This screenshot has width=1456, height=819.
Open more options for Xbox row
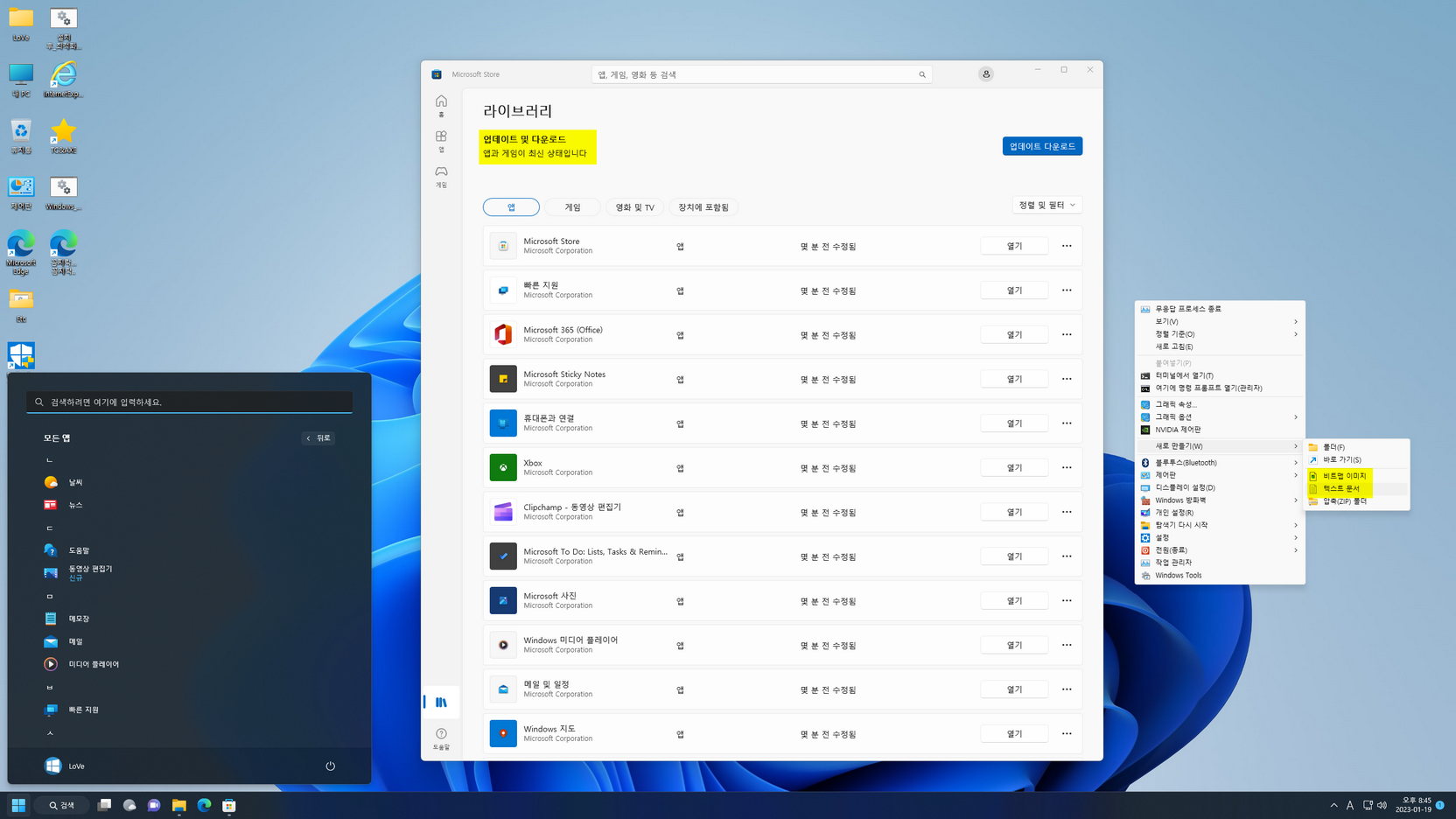tap(1067, 467)
